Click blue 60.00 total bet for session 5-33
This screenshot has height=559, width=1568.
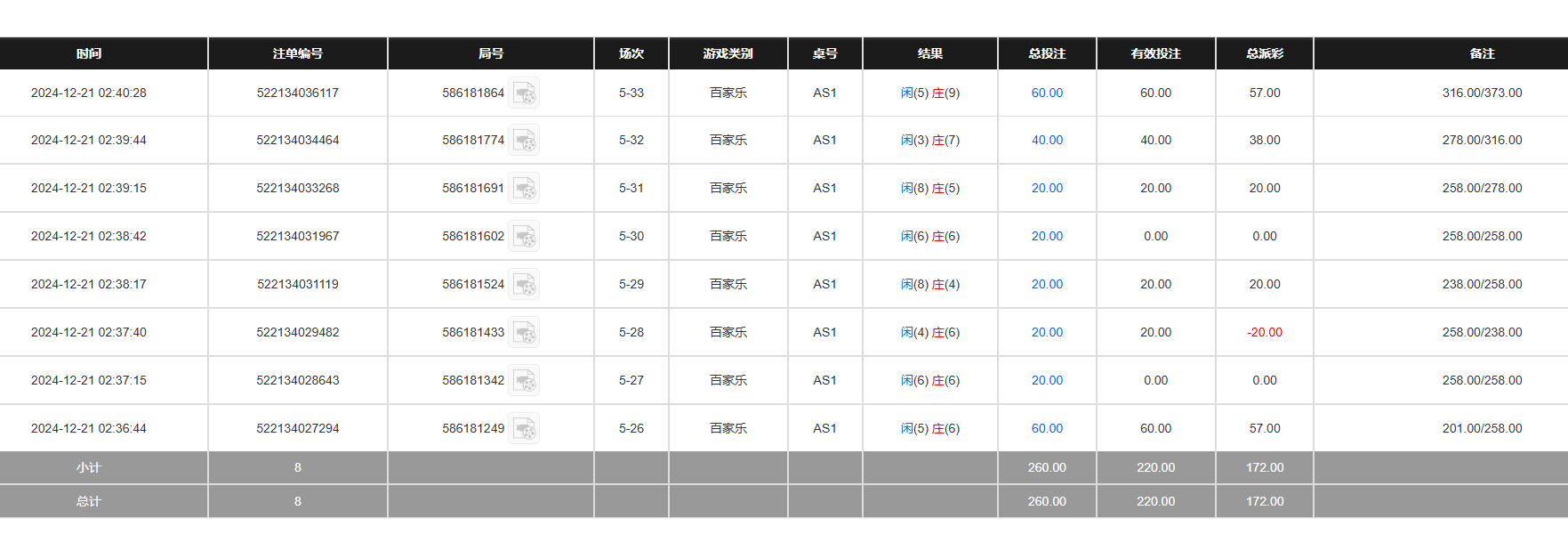(1047, 93)
